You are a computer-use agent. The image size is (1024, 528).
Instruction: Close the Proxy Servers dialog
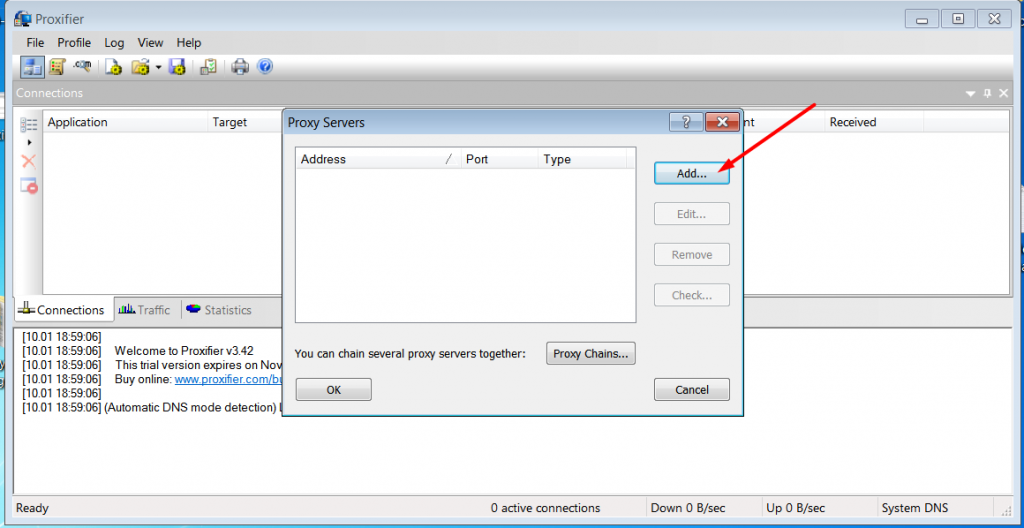(x=722, y=122)
